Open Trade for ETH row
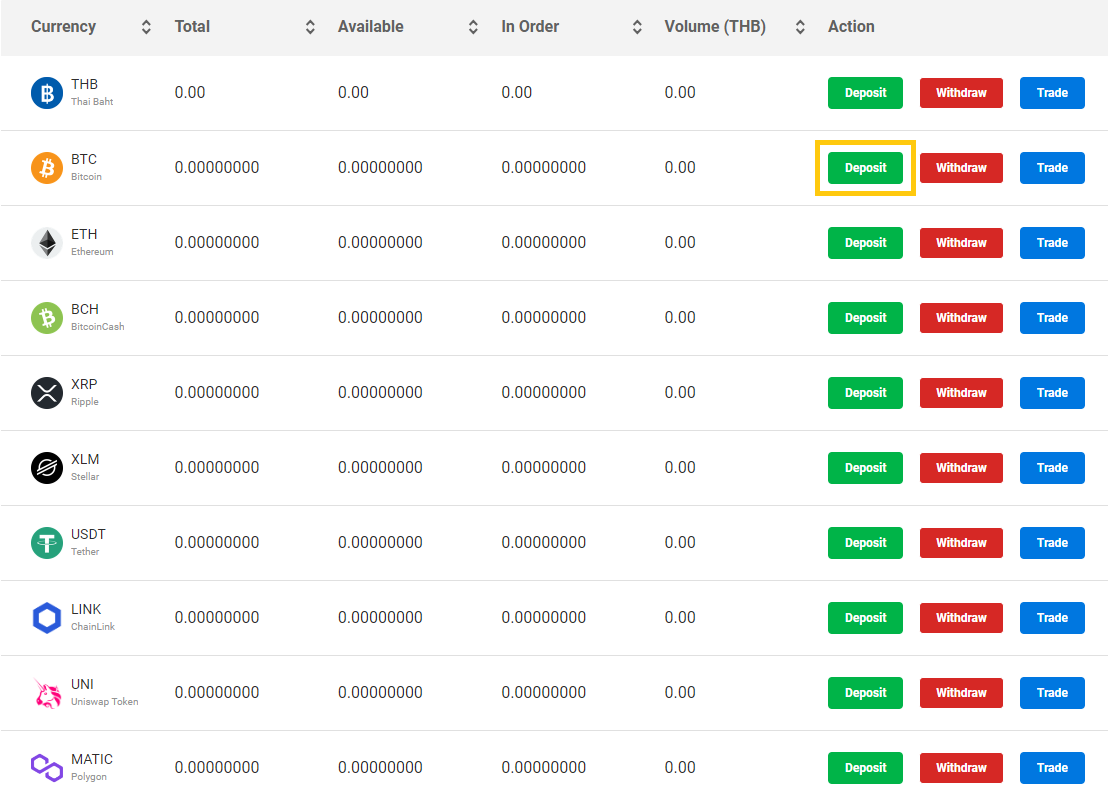Image resolution: width=1108 pixels, height=795 pixels. point(1052,243)
